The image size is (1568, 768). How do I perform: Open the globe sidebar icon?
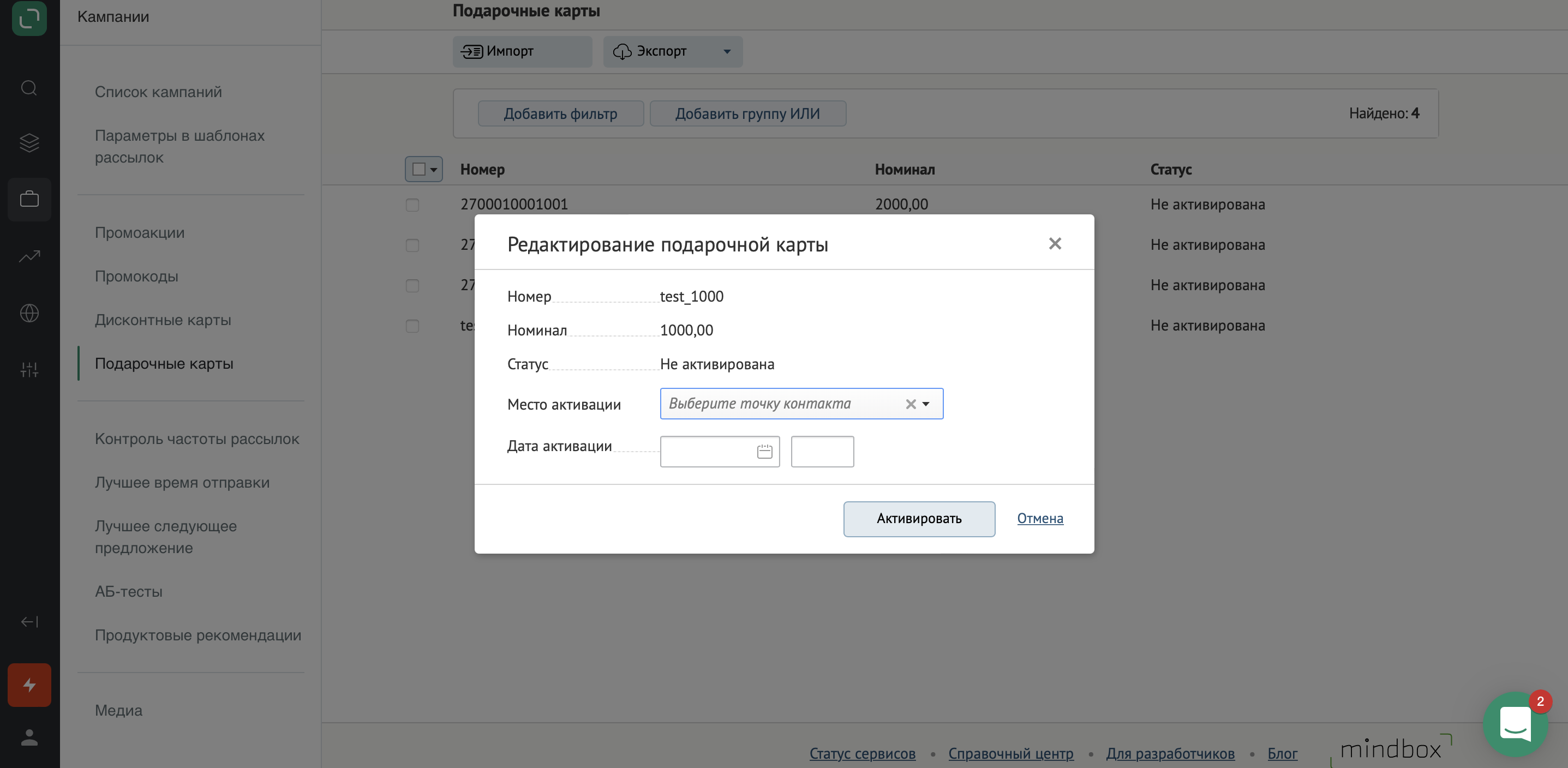[29, 313]
